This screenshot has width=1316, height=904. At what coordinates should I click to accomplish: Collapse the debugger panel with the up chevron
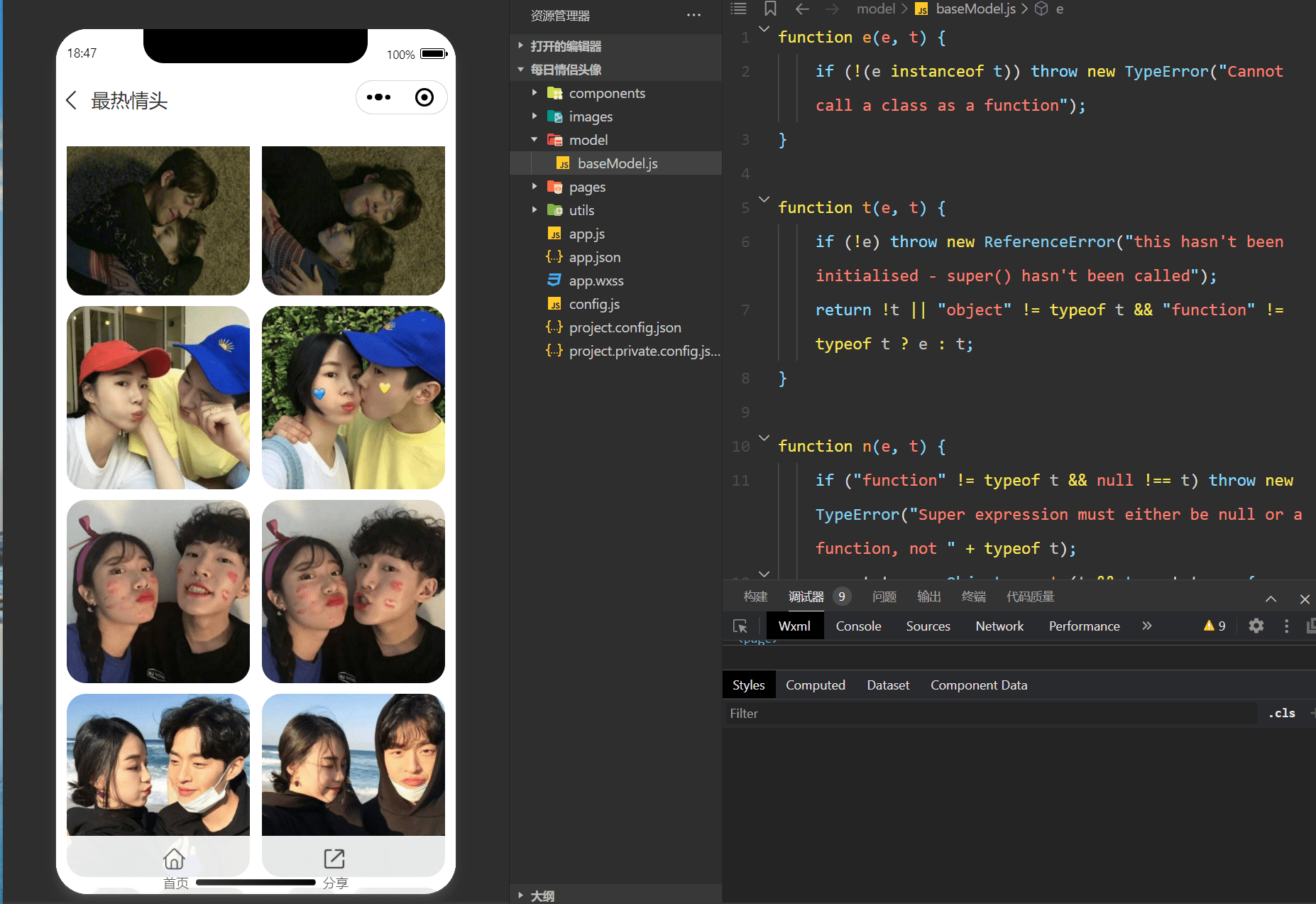point(1271,599)
